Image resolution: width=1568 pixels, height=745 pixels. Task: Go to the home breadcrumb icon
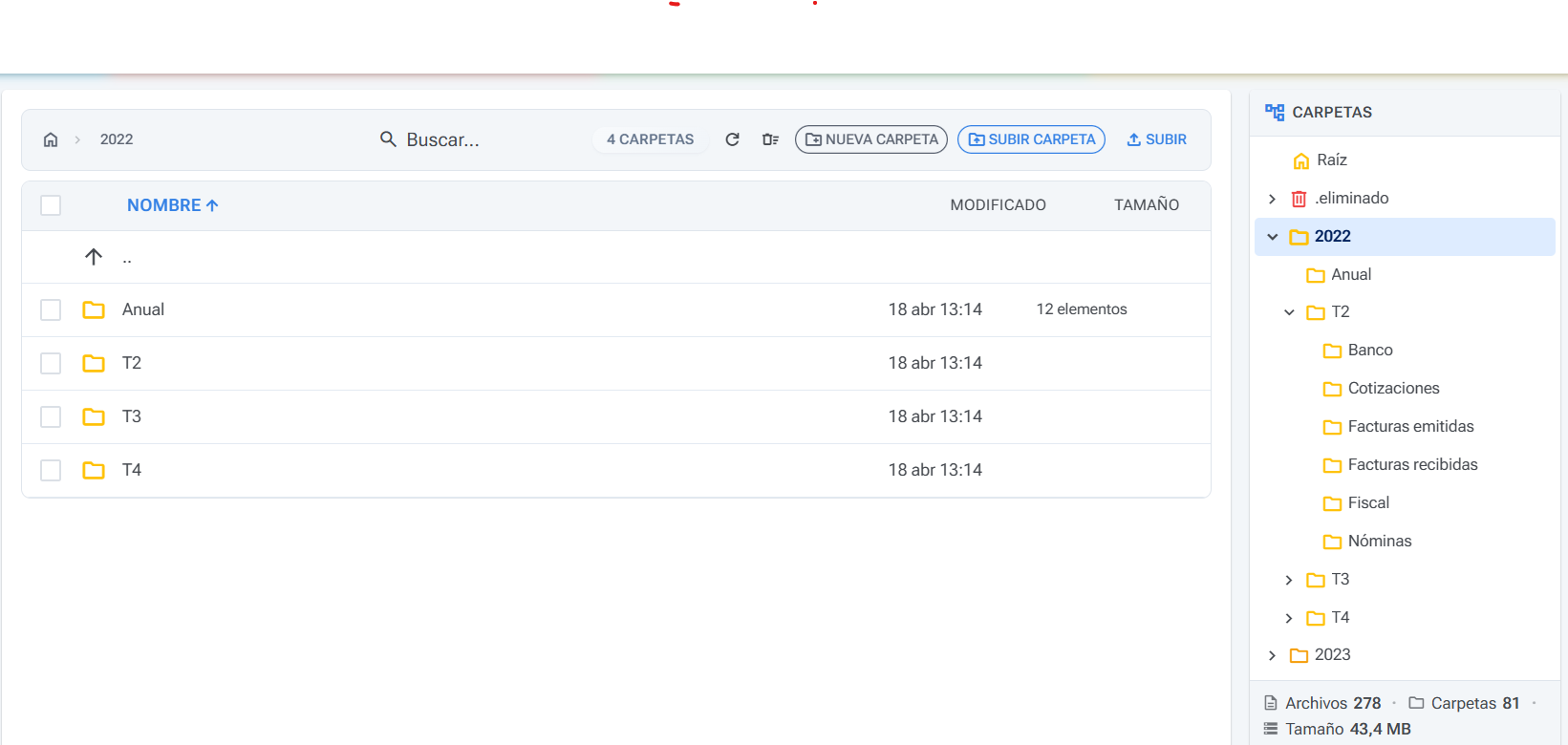tap(51, 139)
